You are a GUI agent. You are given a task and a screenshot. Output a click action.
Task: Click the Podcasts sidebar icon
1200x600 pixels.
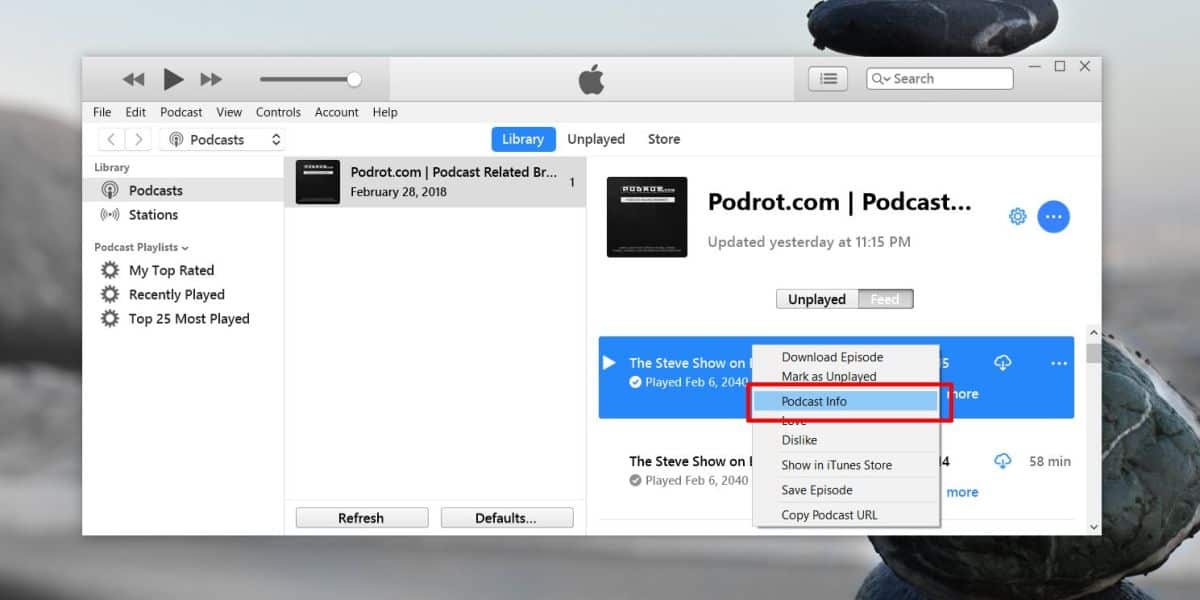pyautogui.click(x=110, y=190)
